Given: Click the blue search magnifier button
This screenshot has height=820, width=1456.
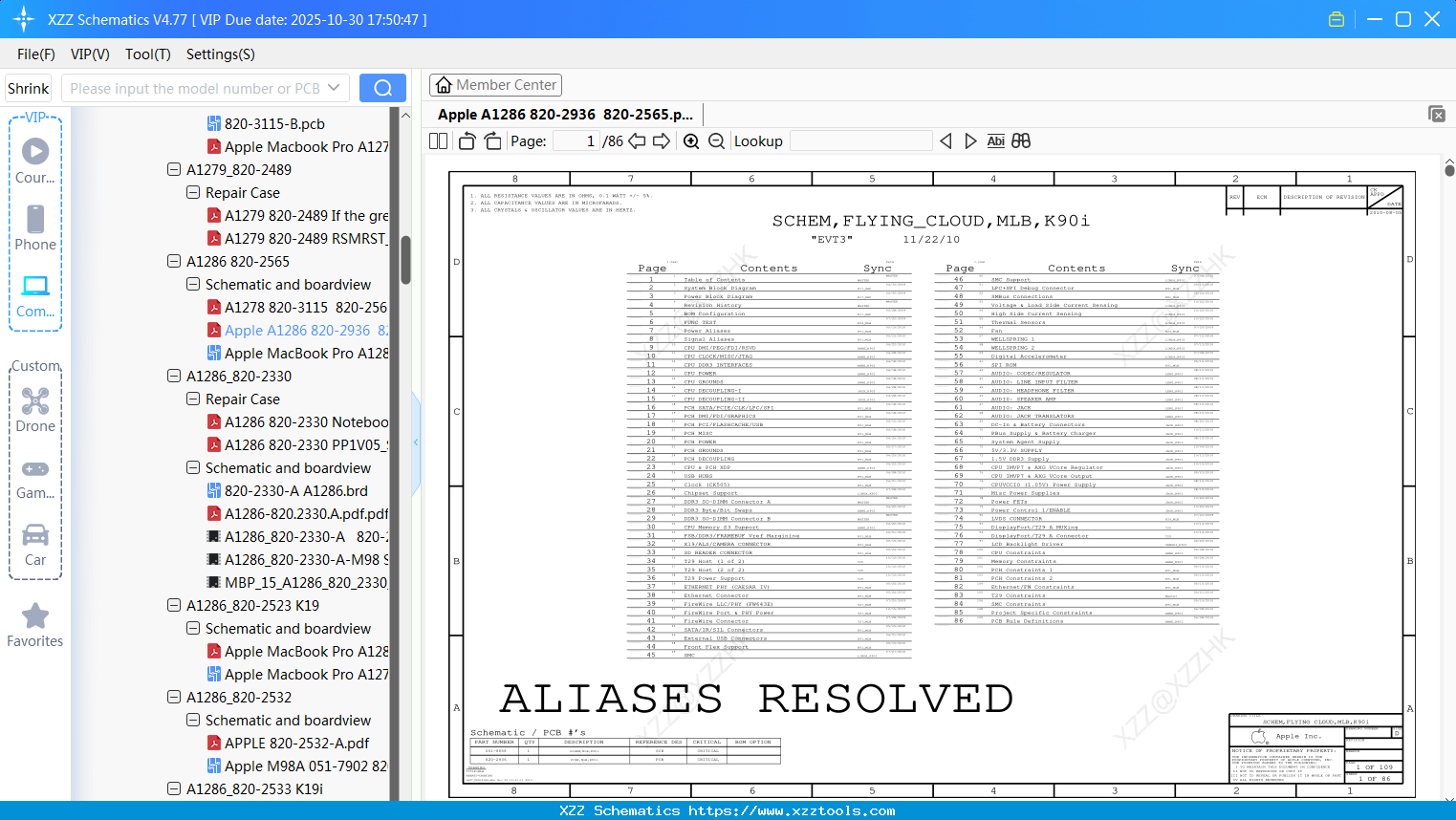Looking at the screenshot, I should point(382,88).
